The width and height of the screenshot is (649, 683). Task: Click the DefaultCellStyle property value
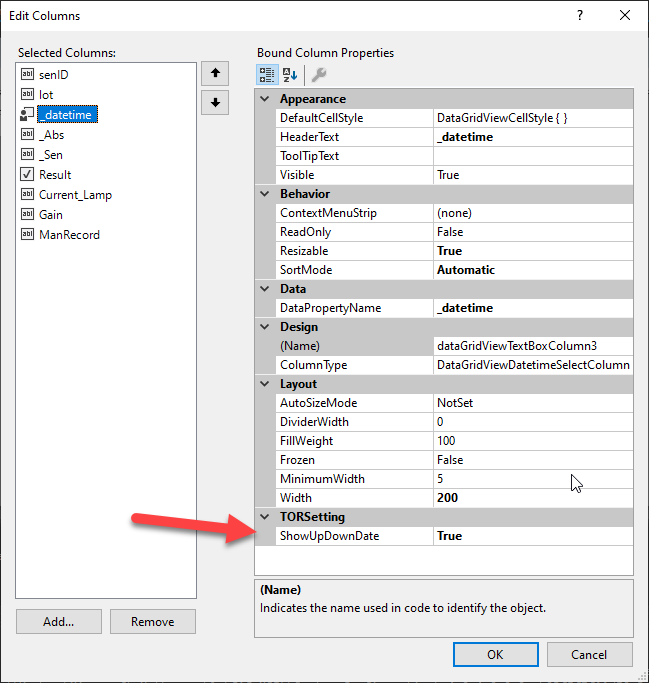pyautogui.click(x=533, y=118)
